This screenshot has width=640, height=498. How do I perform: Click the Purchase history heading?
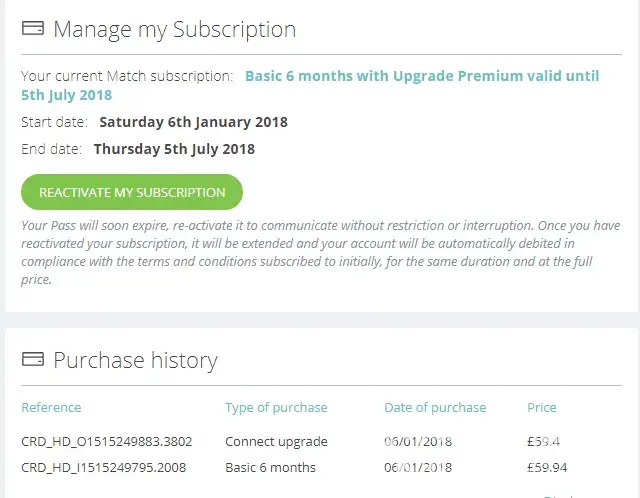(135, 360)
